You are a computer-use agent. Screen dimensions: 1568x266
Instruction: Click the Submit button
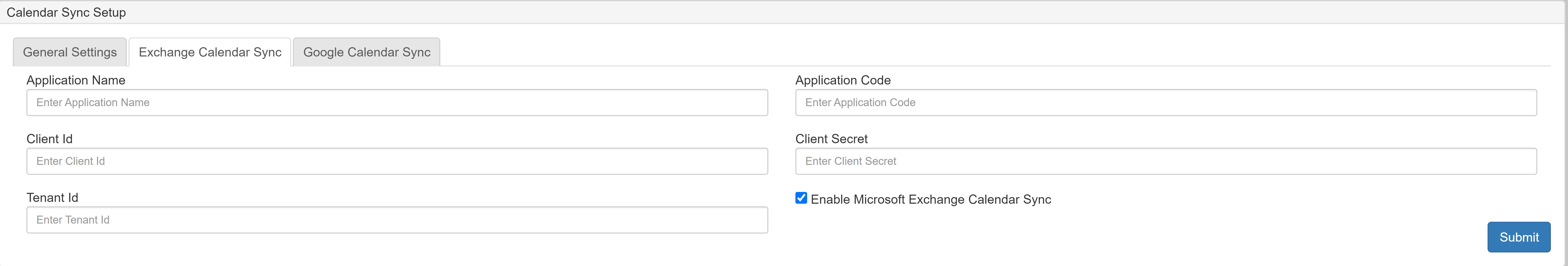point(1519,237)
